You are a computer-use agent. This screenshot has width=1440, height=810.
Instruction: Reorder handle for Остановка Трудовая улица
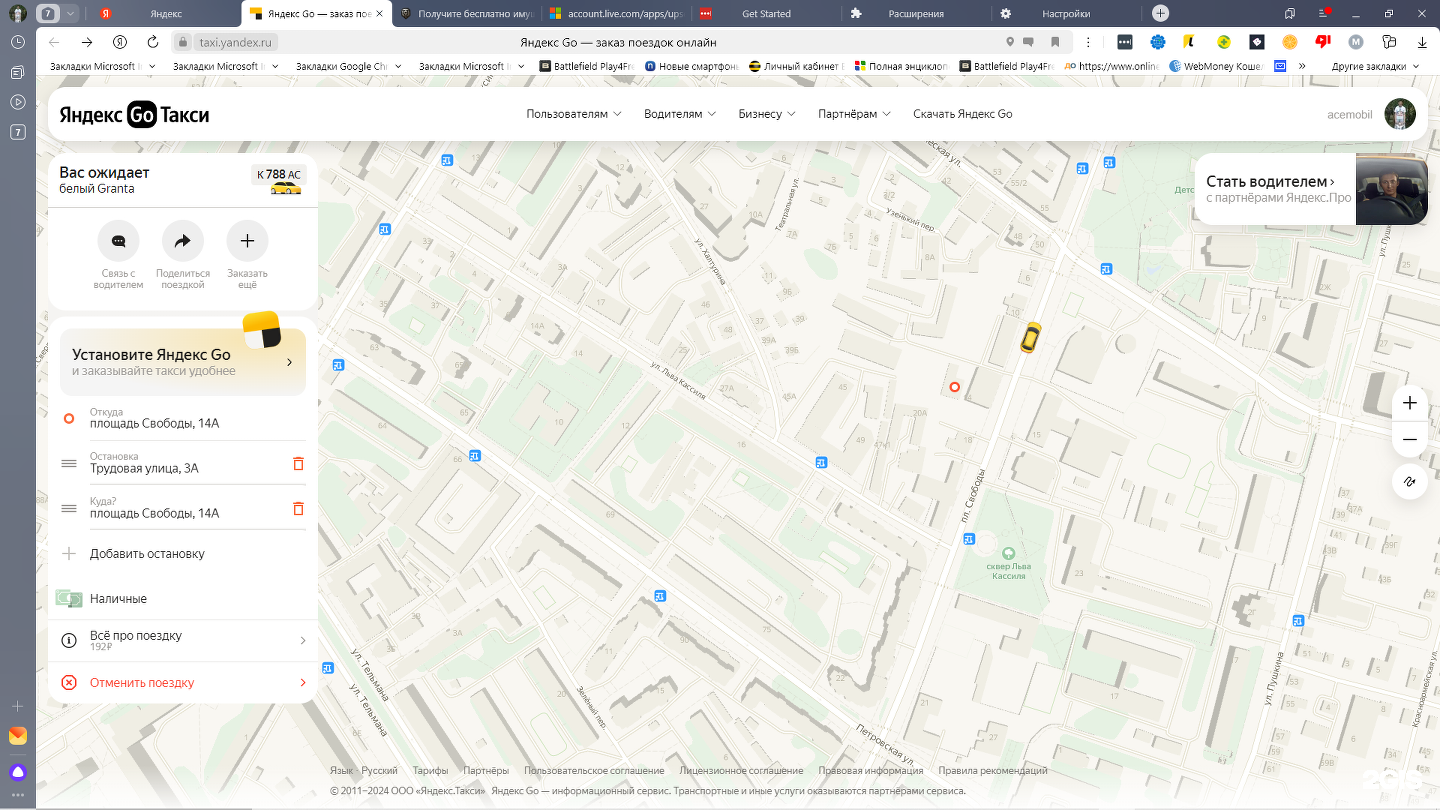tap(69, 463)
